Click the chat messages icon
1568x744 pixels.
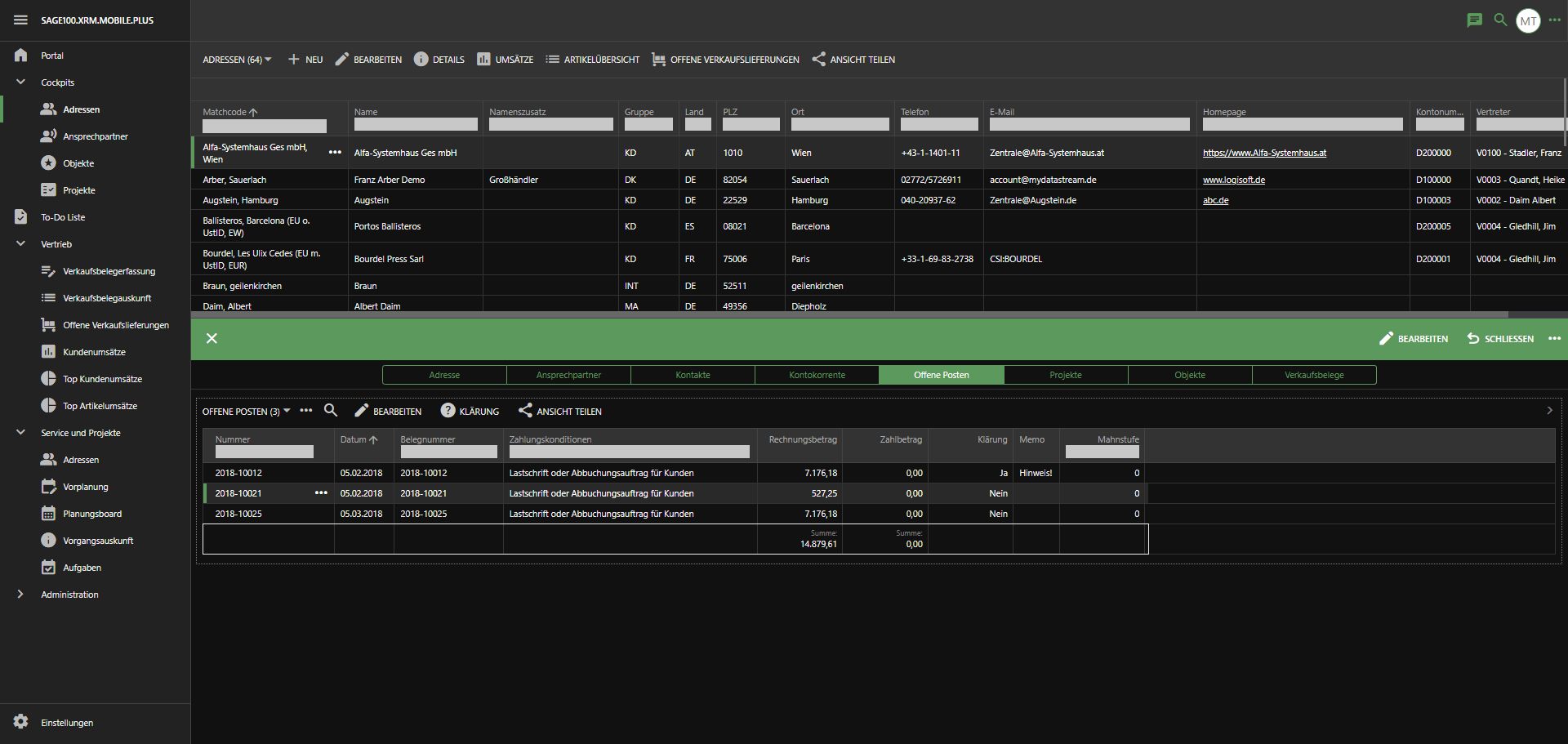pyautogui.click(x=1474, y=20)
